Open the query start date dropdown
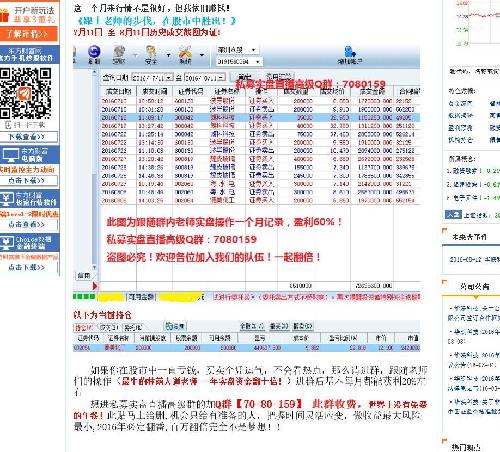This screenshot has height=452, width=500. (x=169, y=78)
